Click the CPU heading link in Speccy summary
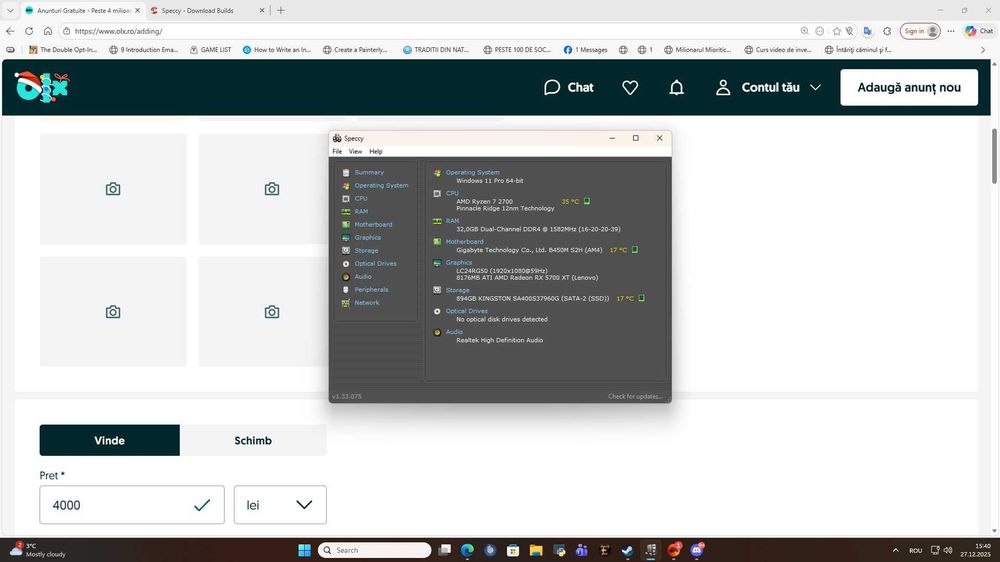 (452, 193)
